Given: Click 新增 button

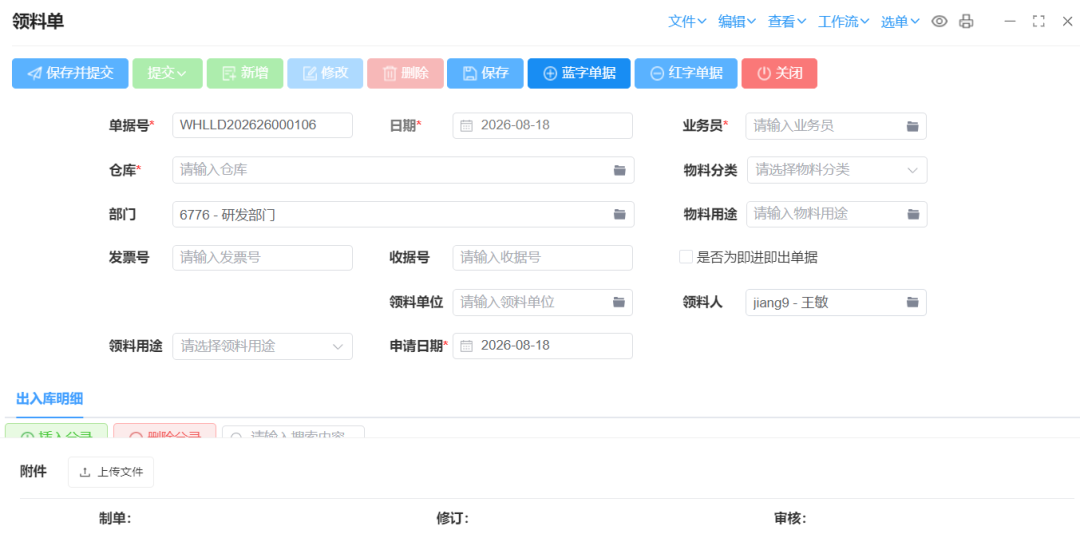Looking at the screenshot, I should pos(245,73).
